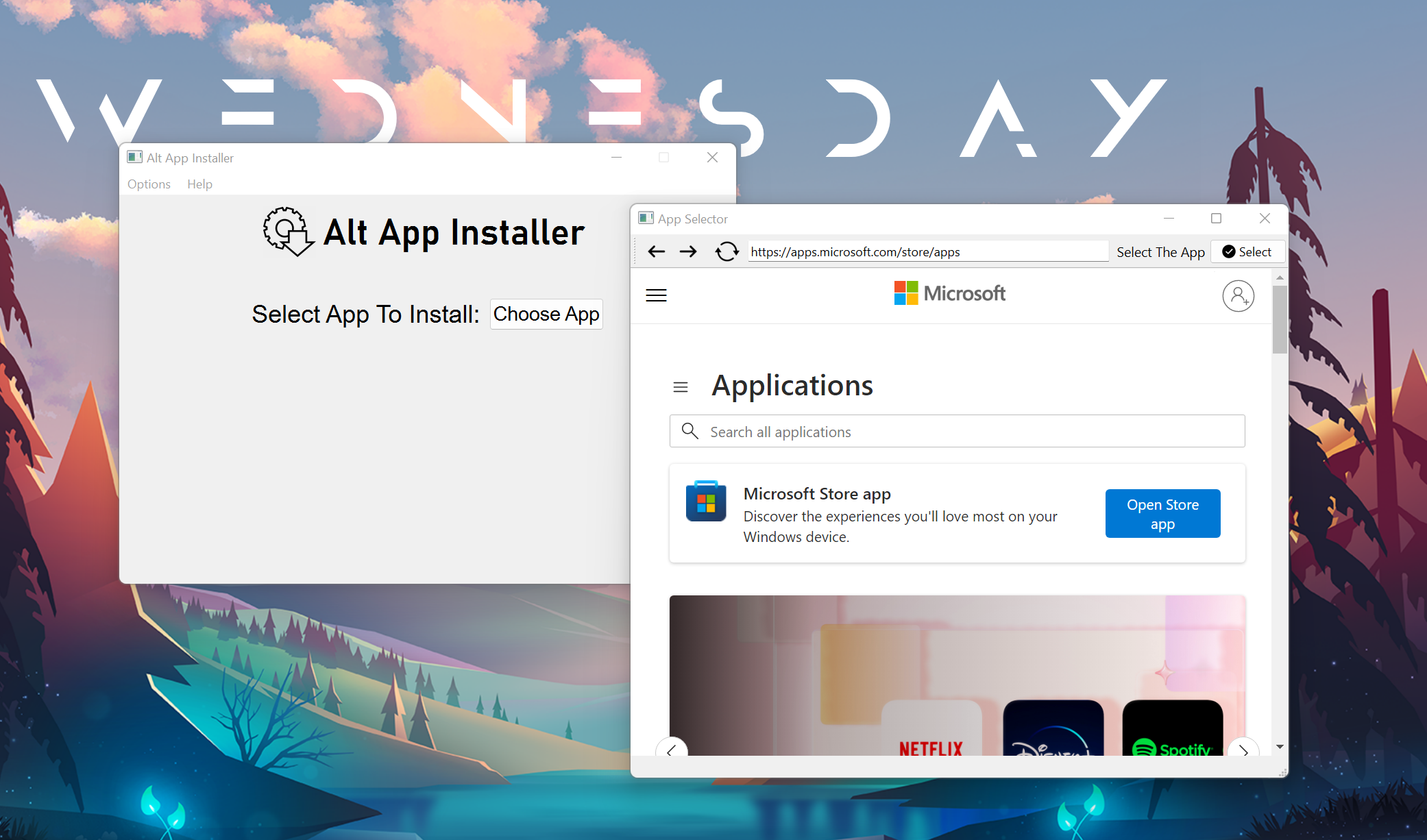This screenshot has width=1427, height=840.
Task: Open the Help menu
Action: [x=199, y=184]
